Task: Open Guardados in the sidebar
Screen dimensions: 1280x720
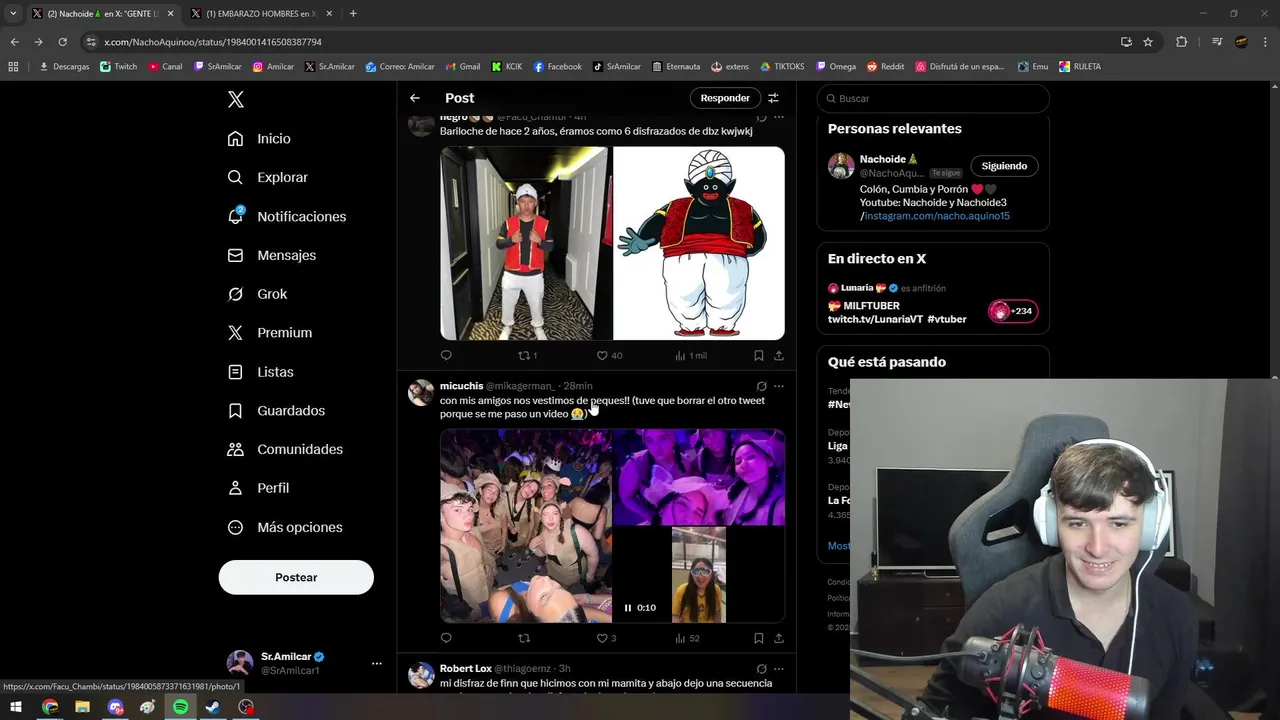Action: tap(275, 411)
